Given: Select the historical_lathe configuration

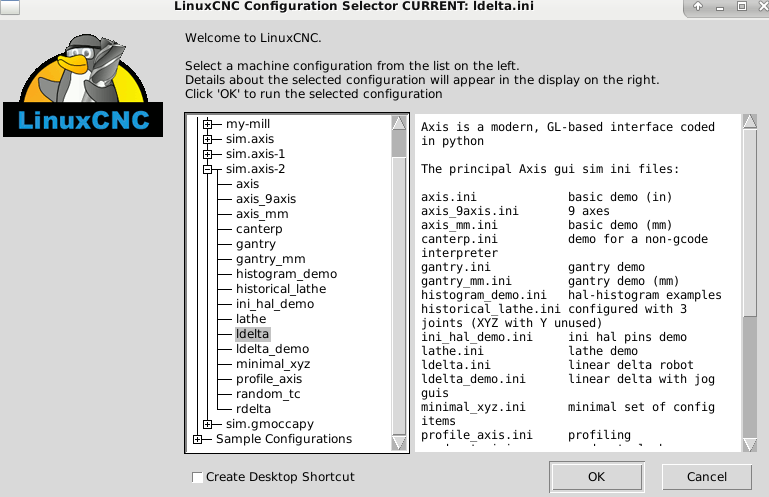Looking at the screenshot, I should [x=281, y=289].
